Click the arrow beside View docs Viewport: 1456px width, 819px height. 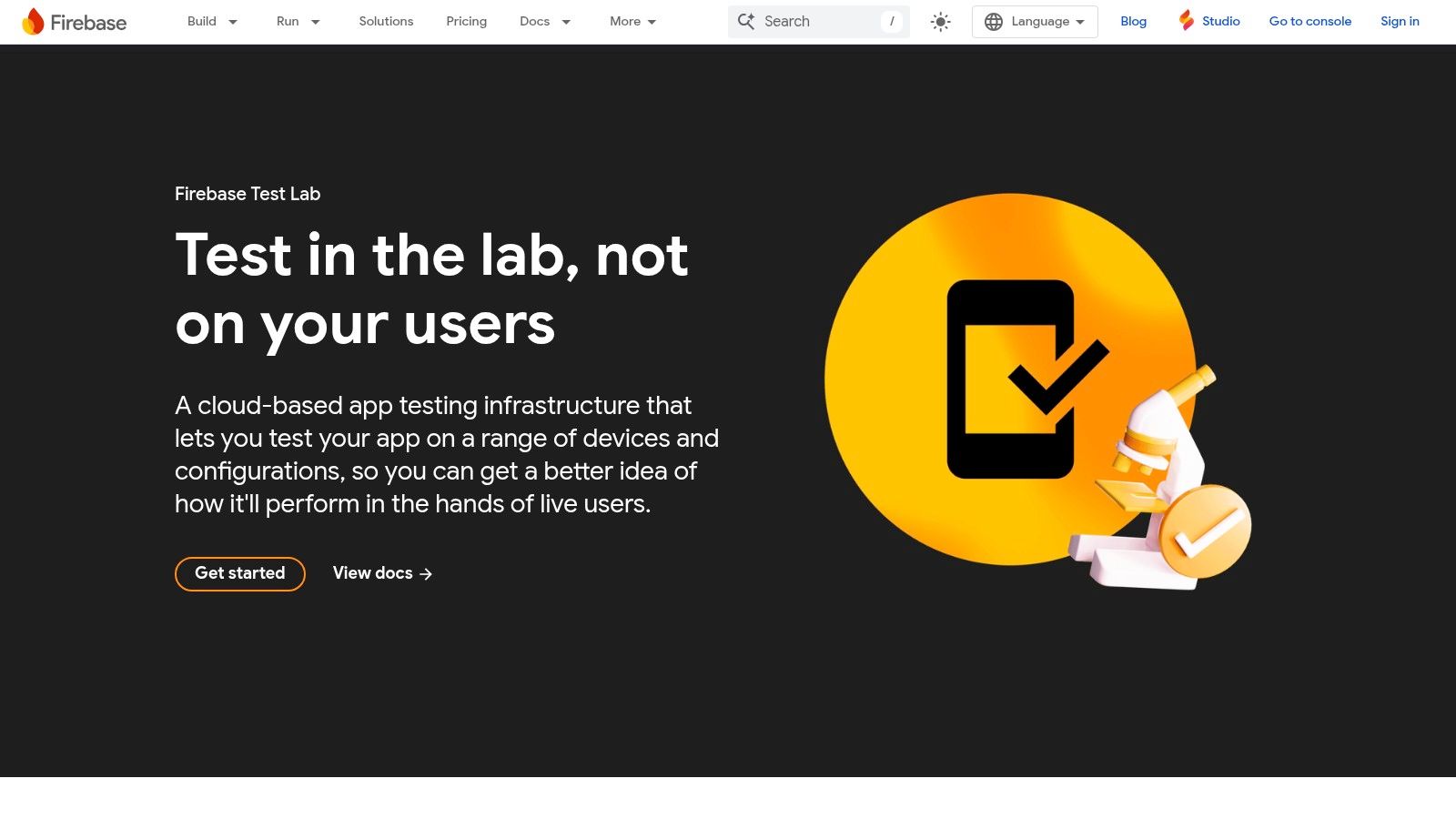click(426, 574)
